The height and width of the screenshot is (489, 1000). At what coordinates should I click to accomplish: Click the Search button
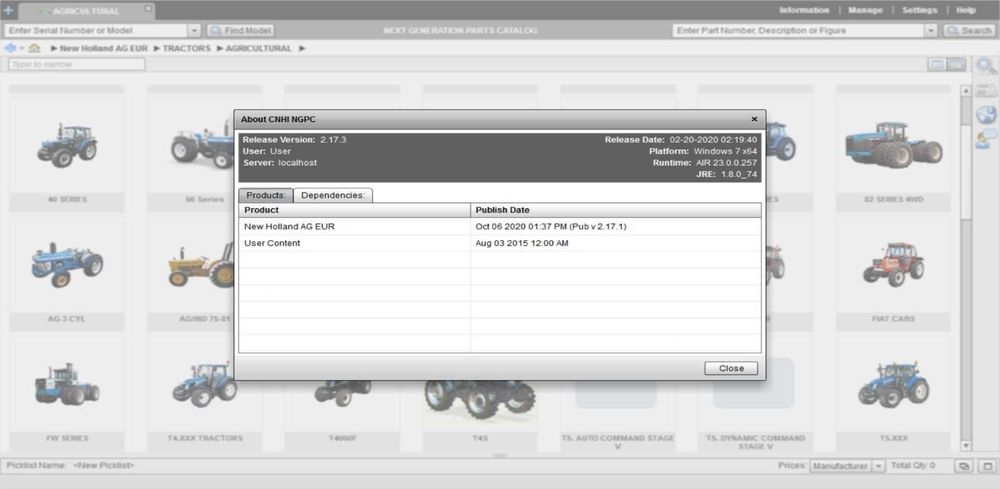[969, 31]
